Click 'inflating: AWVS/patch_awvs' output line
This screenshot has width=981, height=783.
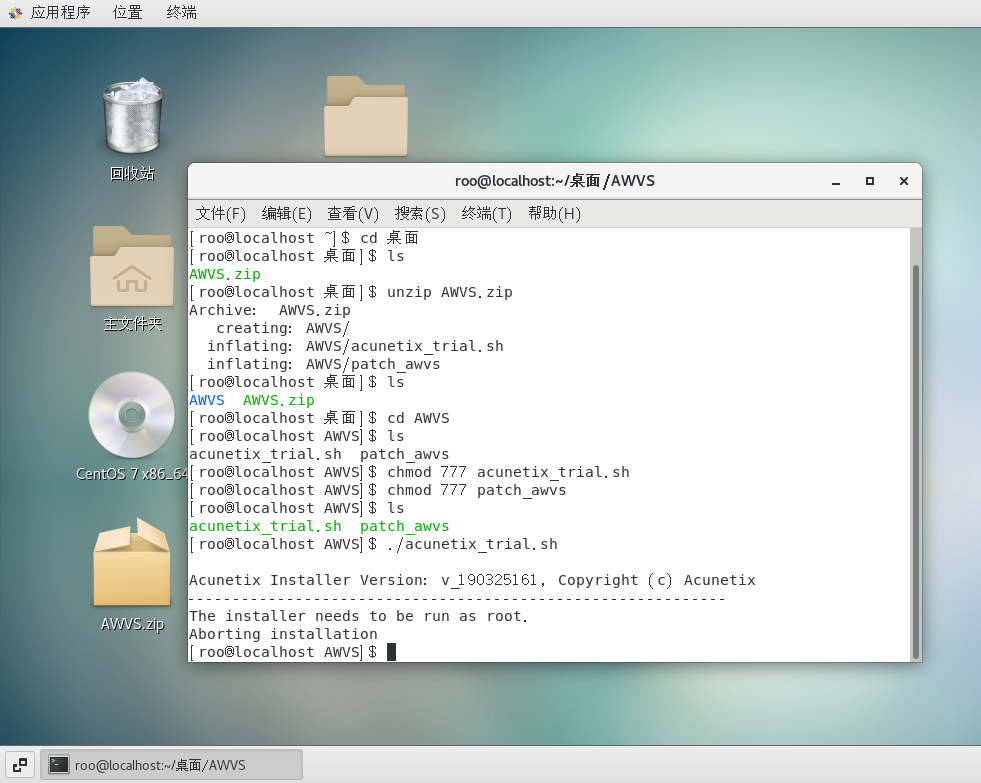(x=323, y=364)
